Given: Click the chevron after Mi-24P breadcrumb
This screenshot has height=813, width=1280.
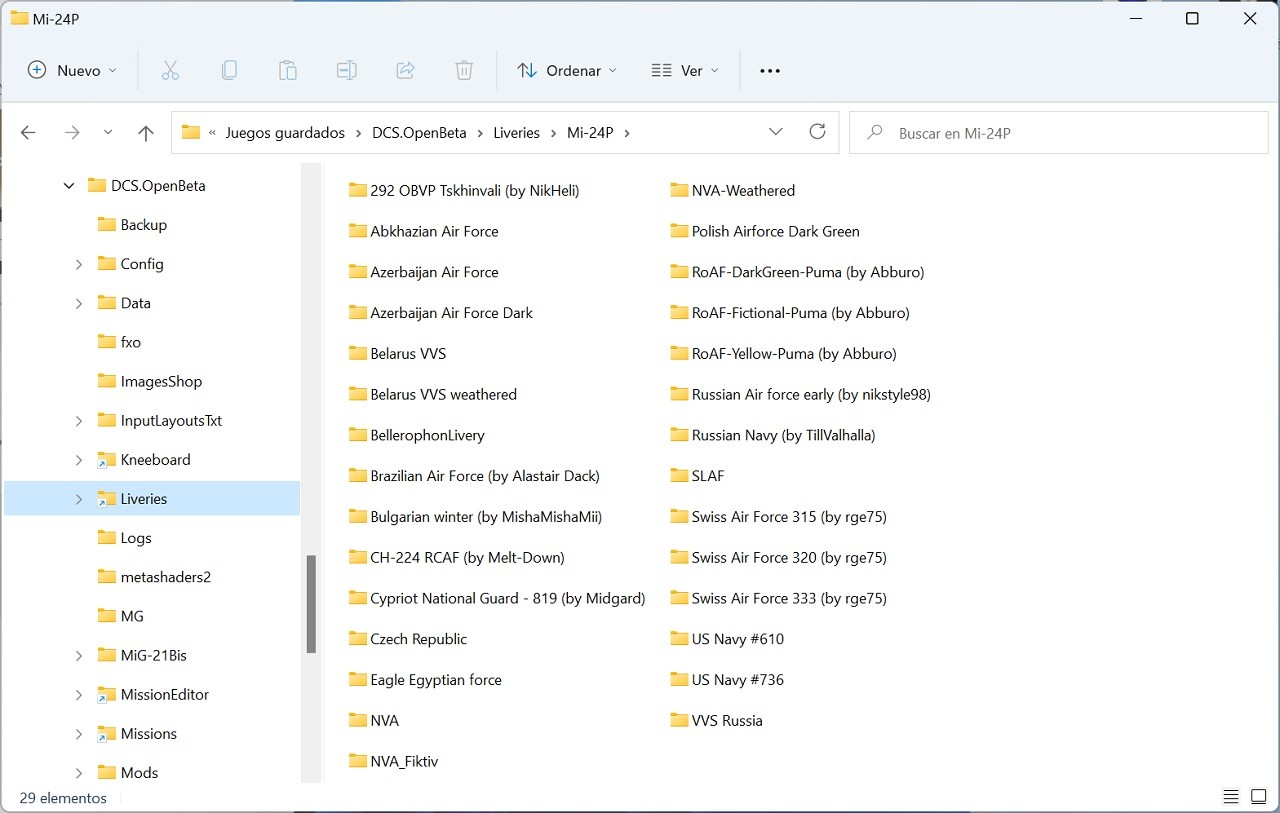Looking at the screenshot, I should point(627,133).
